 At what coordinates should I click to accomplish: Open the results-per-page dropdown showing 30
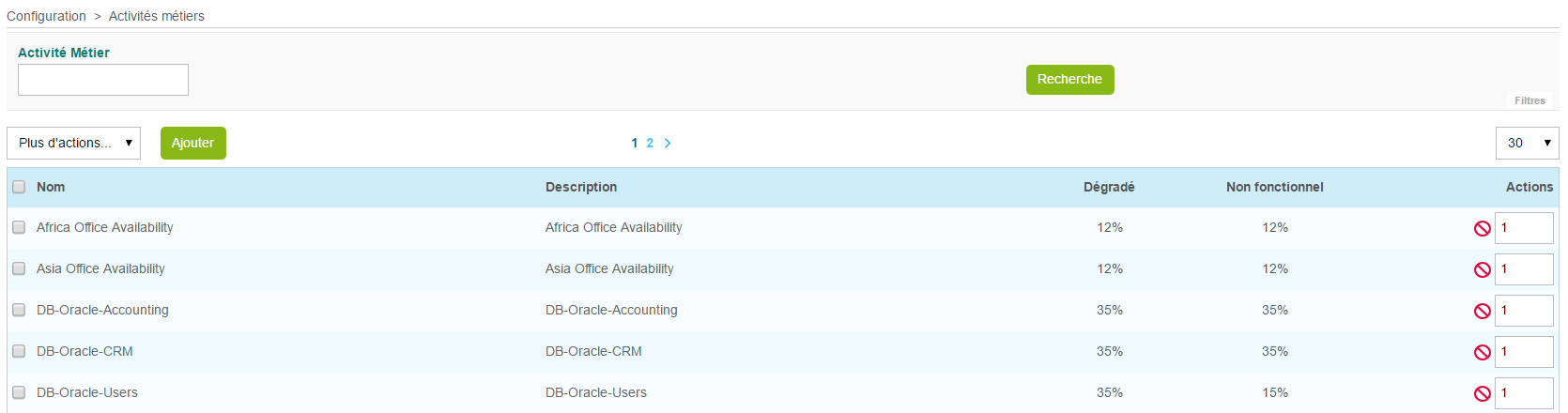[1527, 143]
